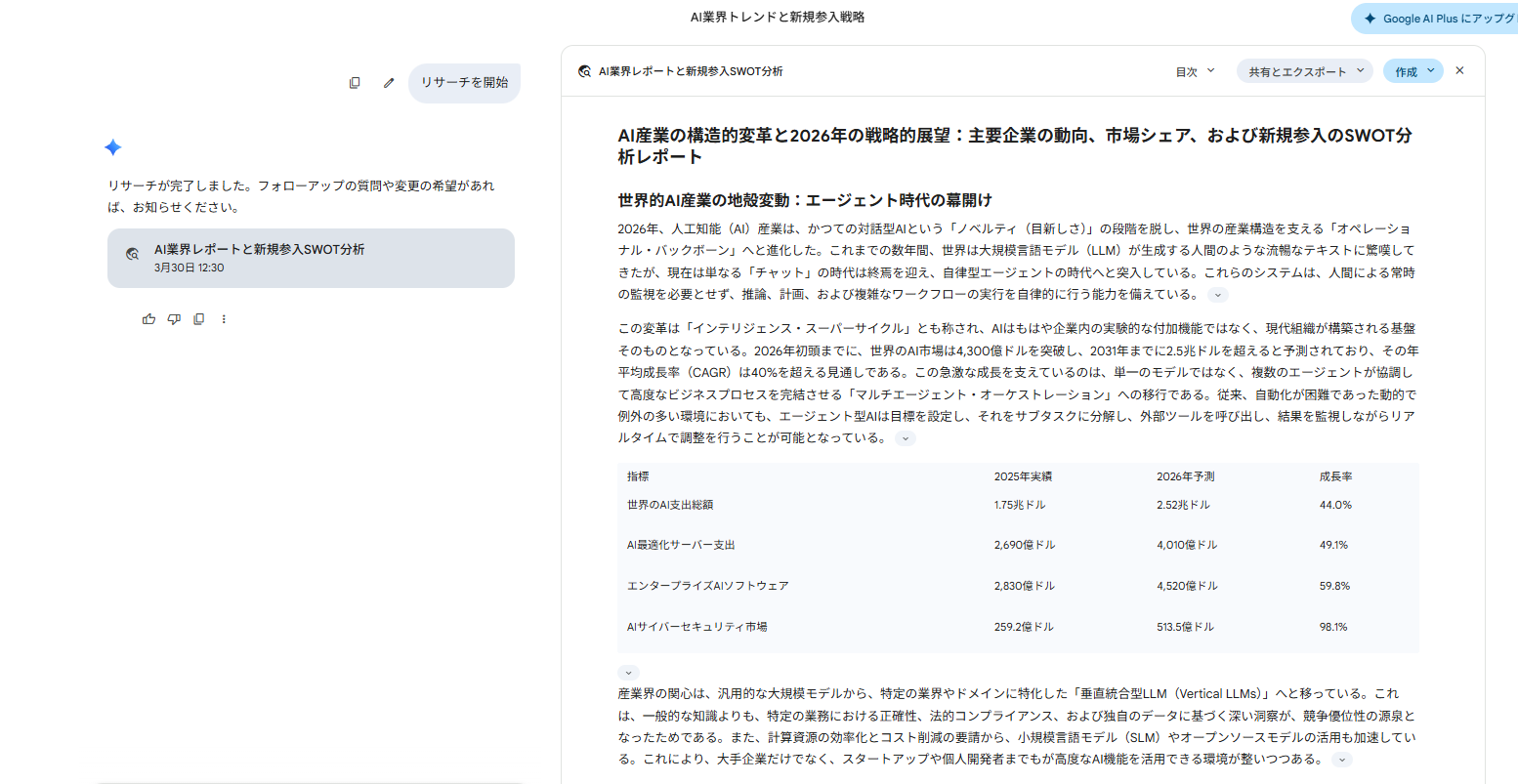Open the three-dot more options menu

pos(224,319)
